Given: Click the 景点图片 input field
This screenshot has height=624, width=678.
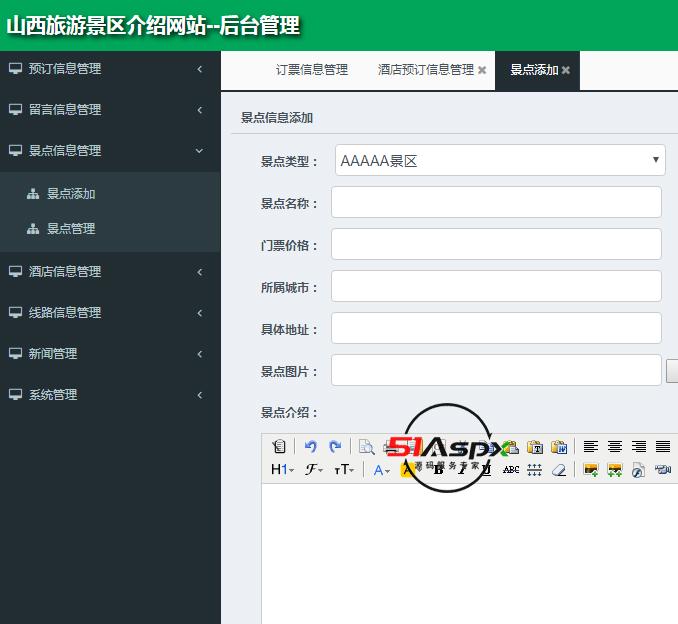Looking at the screenshot, I should tap(496, 370).
